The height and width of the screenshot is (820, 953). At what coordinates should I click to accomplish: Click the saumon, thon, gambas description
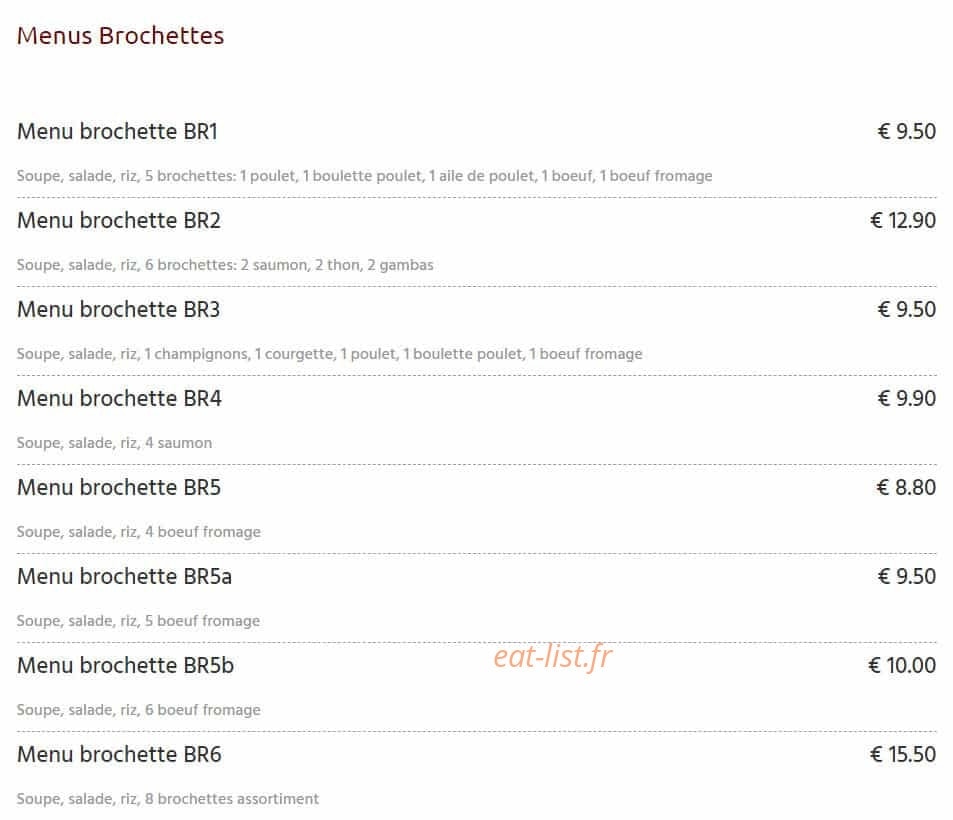[225, 265]
